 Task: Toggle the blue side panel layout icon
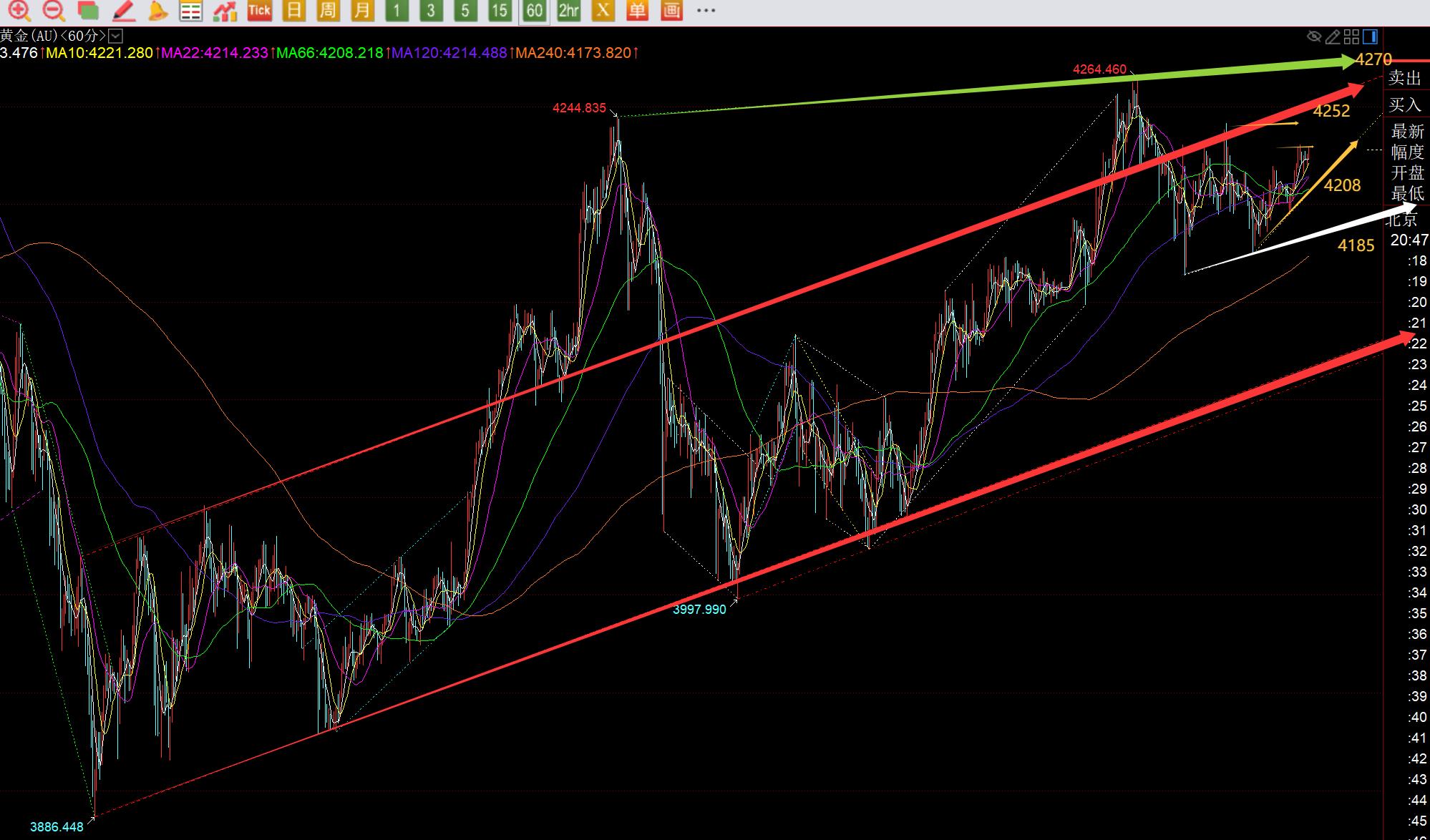1370,36
